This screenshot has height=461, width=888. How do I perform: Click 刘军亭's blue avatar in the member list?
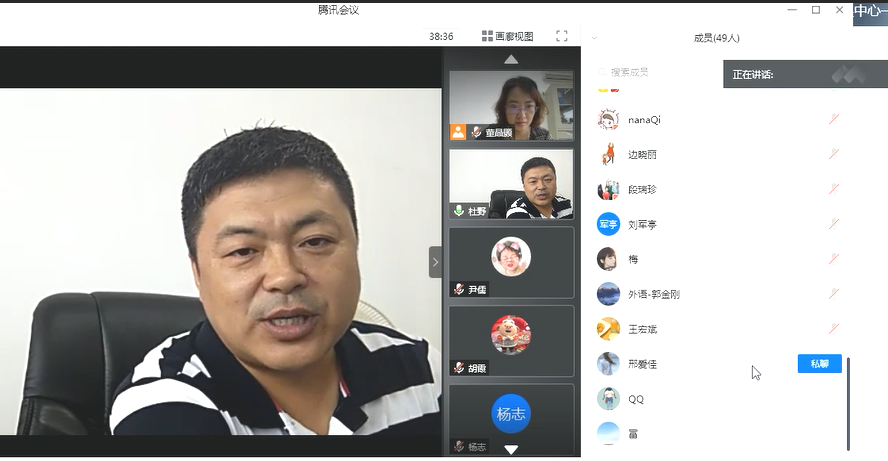click(608, 225)
